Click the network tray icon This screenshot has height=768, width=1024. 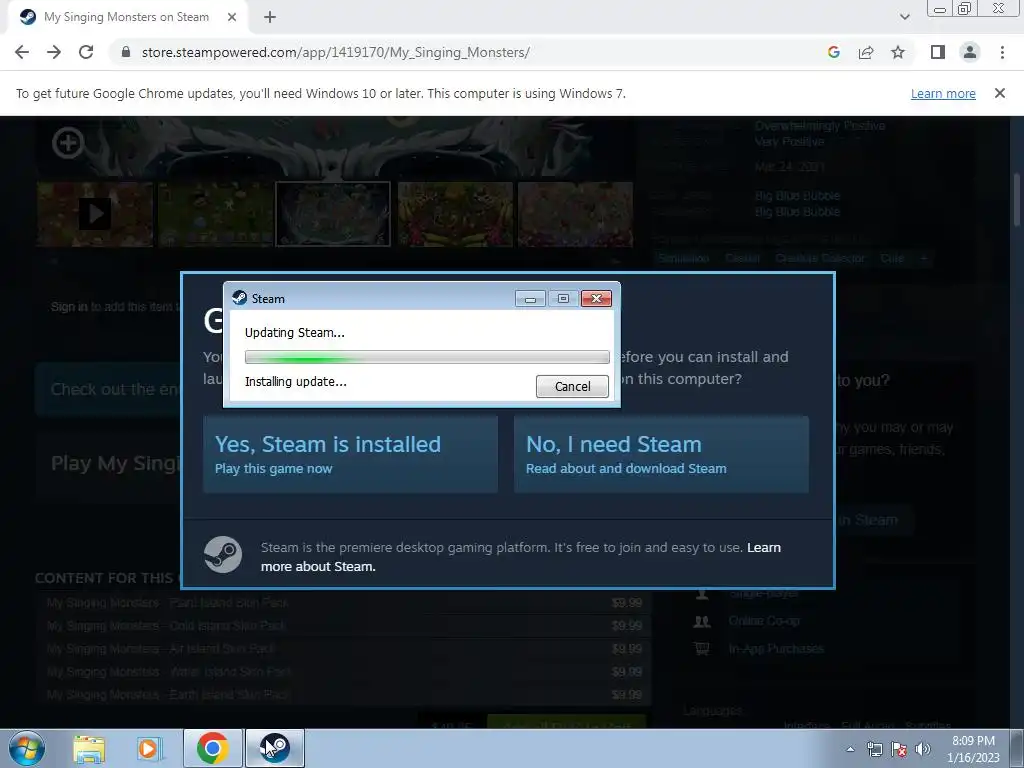(x=874, y=749)
